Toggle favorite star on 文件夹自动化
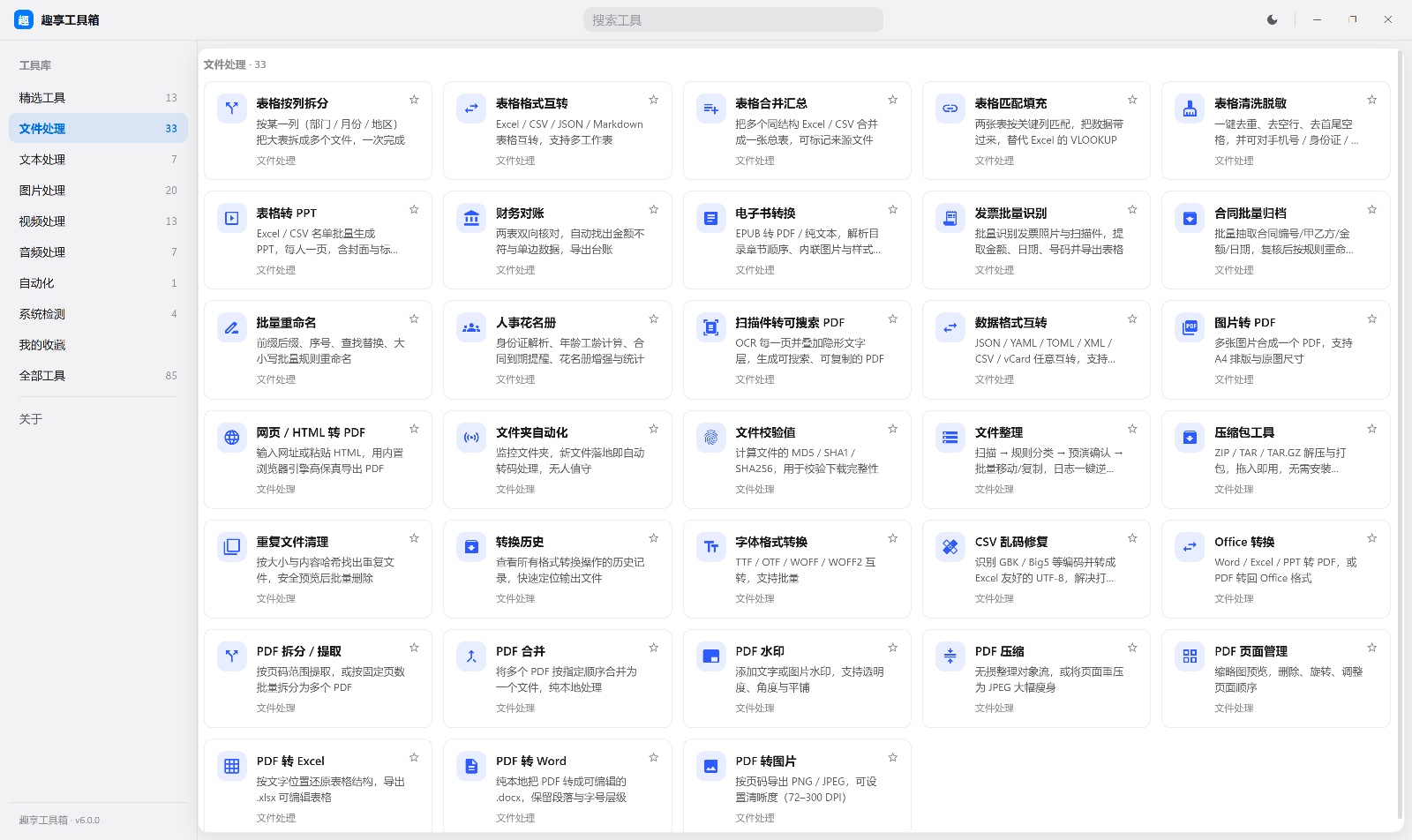The width and height of the screenshot is (1412, 840). click(653, 429)
